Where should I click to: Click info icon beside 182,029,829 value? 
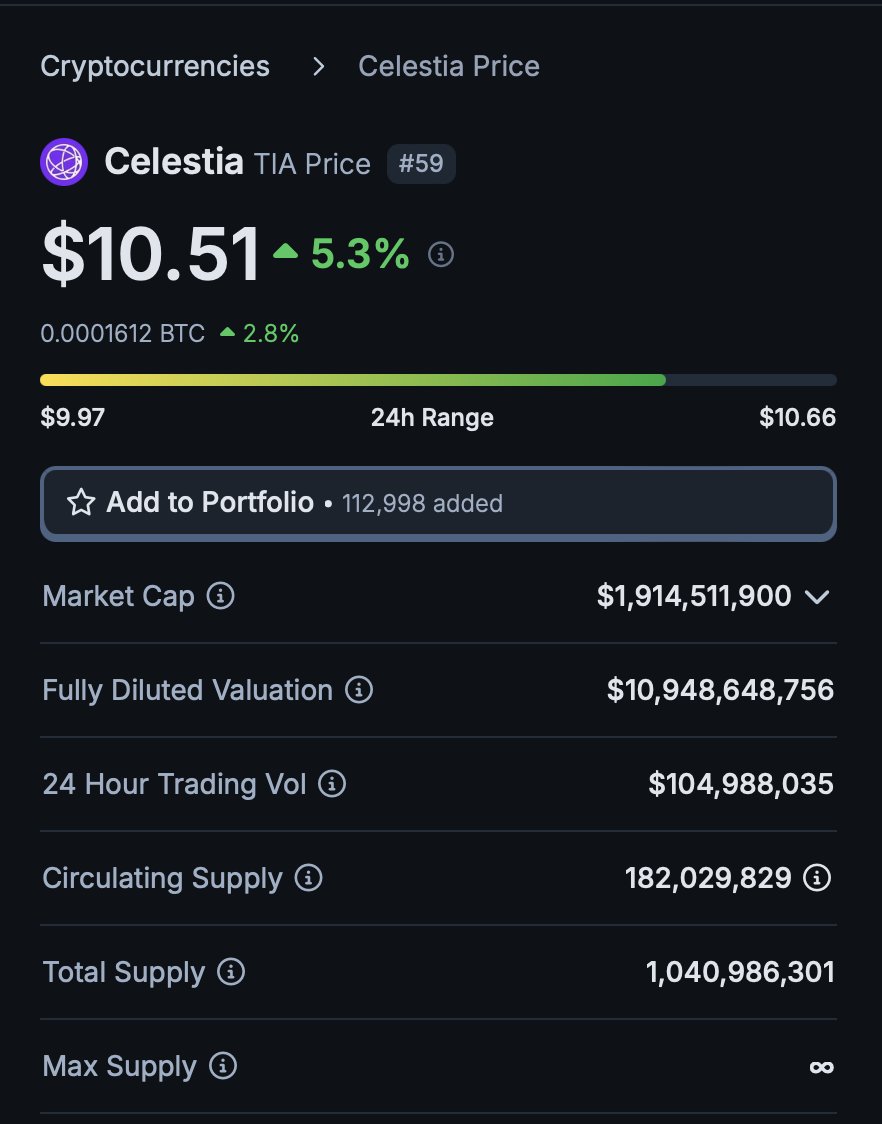coord(818,878)
